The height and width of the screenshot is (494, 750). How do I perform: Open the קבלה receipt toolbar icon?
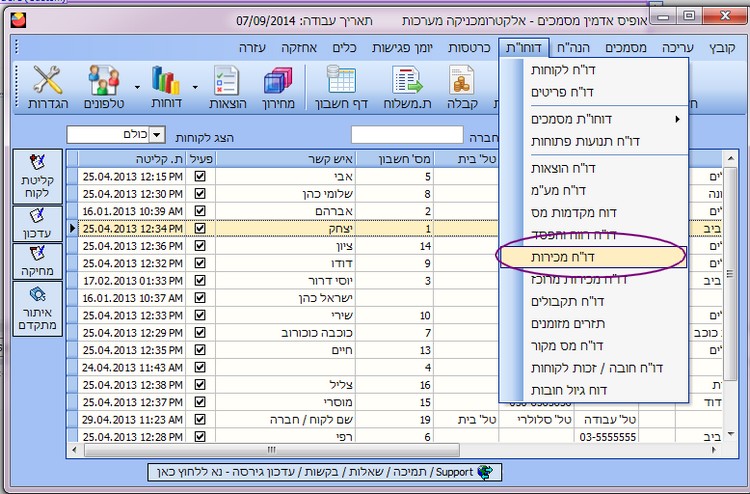462,88
